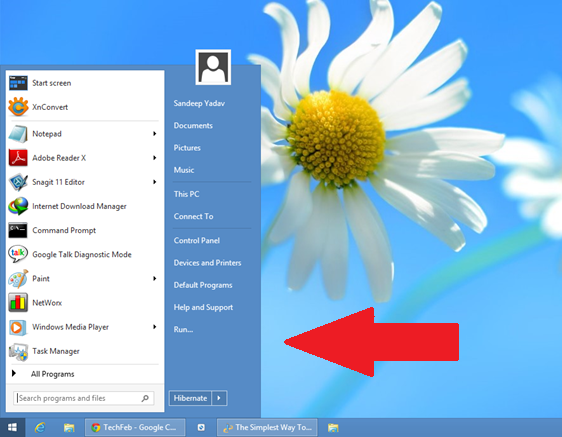Expand the Adobe Reader X submenu arrow
Image resolution: width=562 pixels, height=437 pixels.
pos(155,158)
